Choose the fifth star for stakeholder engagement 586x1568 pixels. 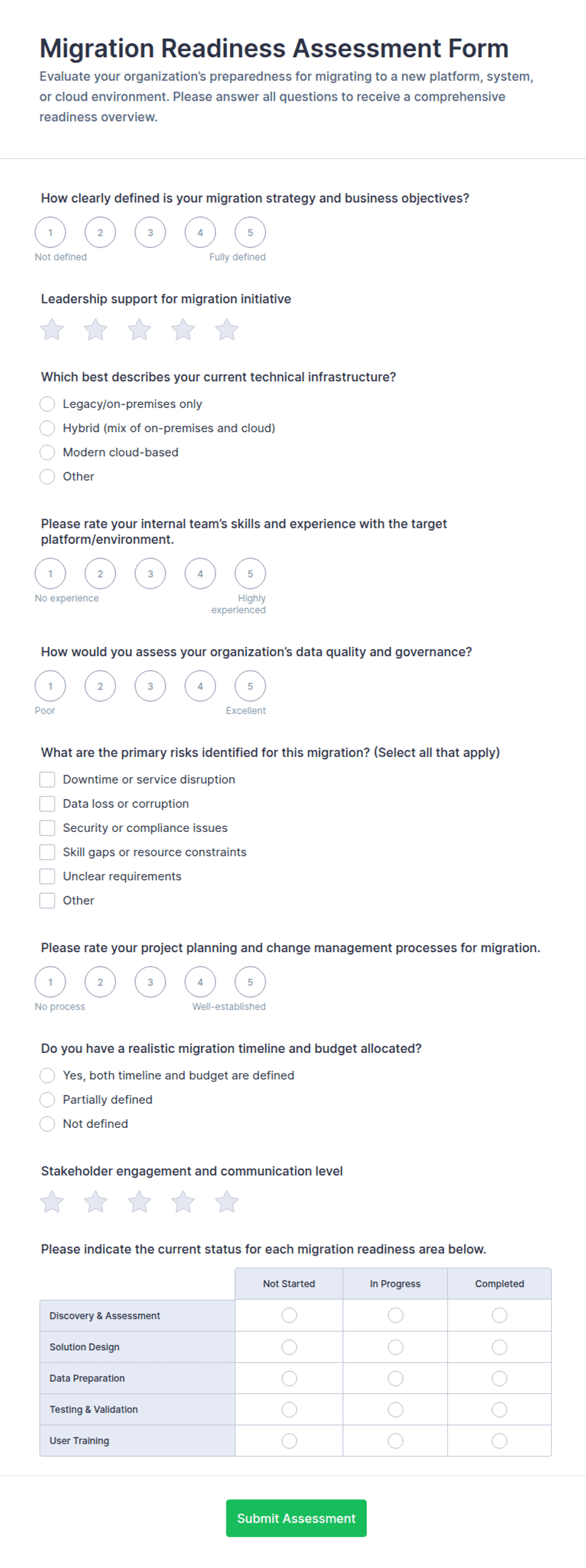[227, 1202]
